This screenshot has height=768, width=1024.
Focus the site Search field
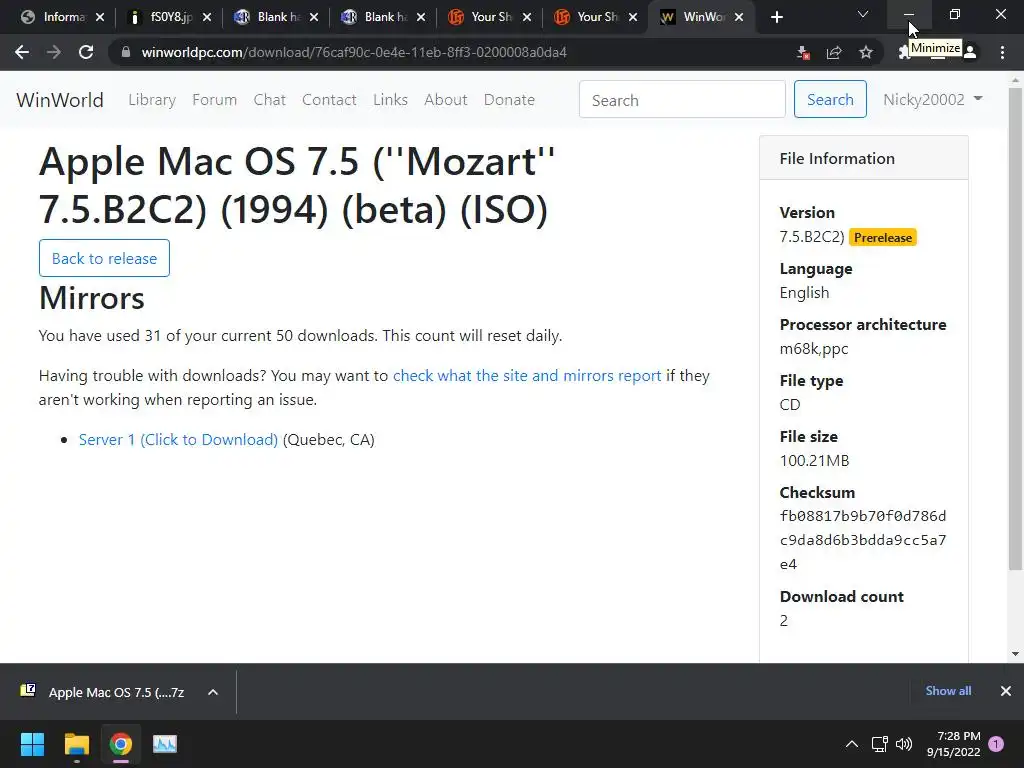(x=682, y=99)
